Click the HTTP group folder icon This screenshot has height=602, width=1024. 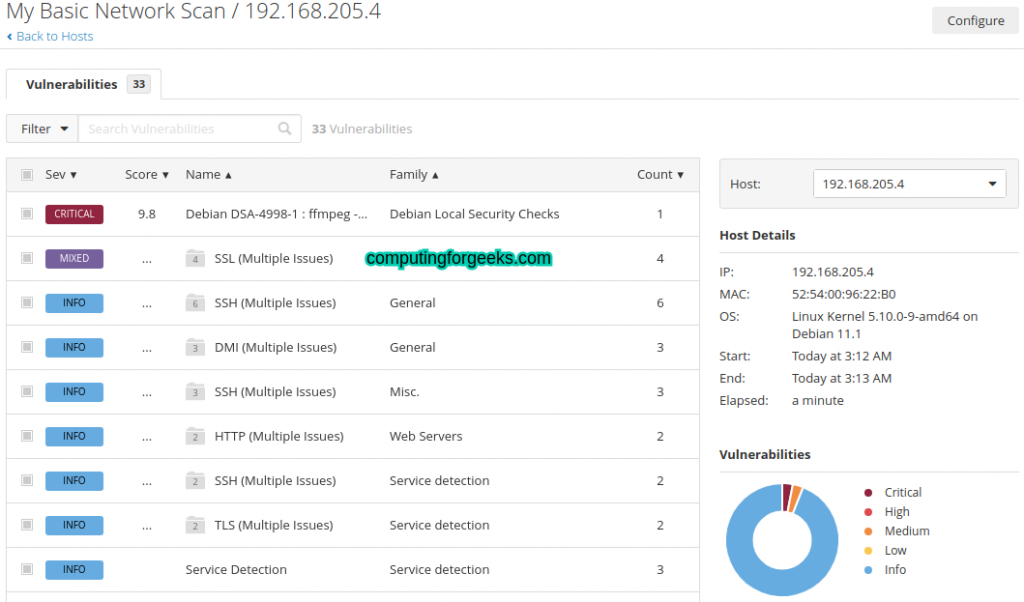tap(196, 437)
